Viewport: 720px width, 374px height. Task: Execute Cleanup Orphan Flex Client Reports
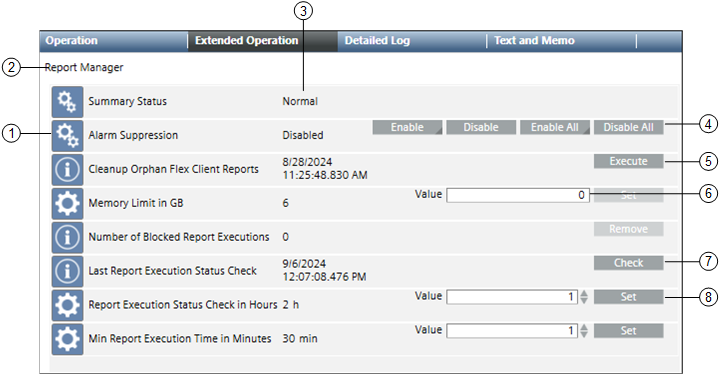click(x=629, y=161)
